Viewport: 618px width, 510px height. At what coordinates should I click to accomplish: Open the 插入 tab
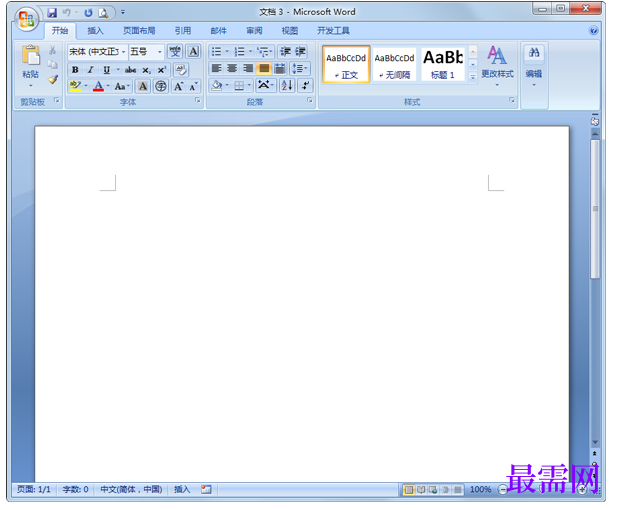pyautogui.click(x=95, y=31)
